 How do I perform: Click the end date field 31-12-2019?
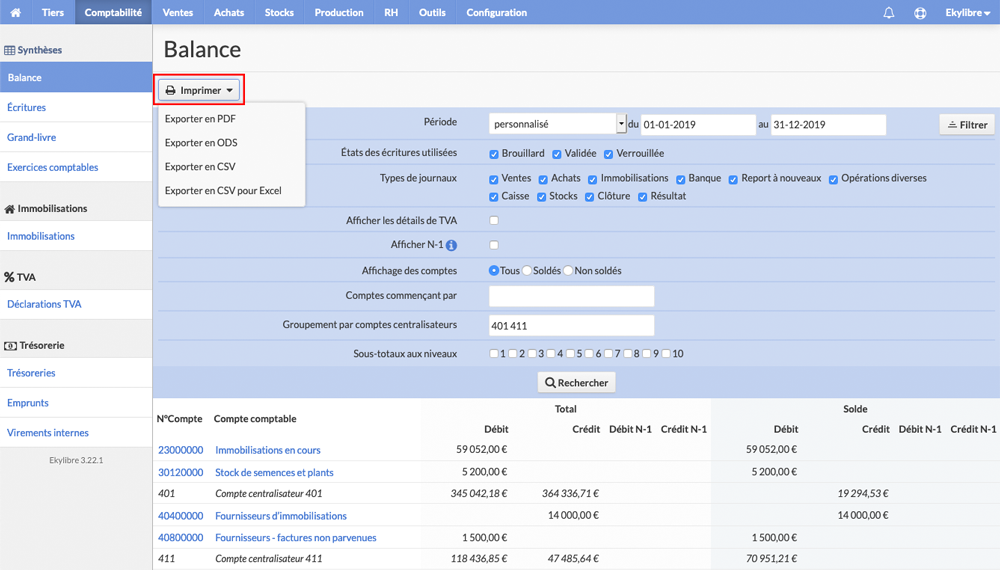click(828, 124)
